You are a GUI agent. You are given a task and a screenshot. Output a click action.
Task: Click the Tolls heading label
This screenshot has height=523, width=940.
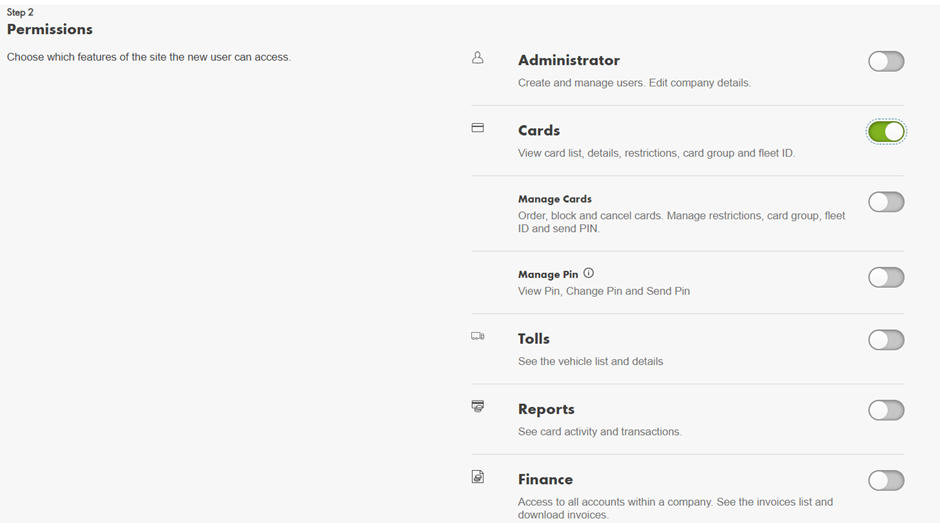pyautogui.click(x=533, y=339)
